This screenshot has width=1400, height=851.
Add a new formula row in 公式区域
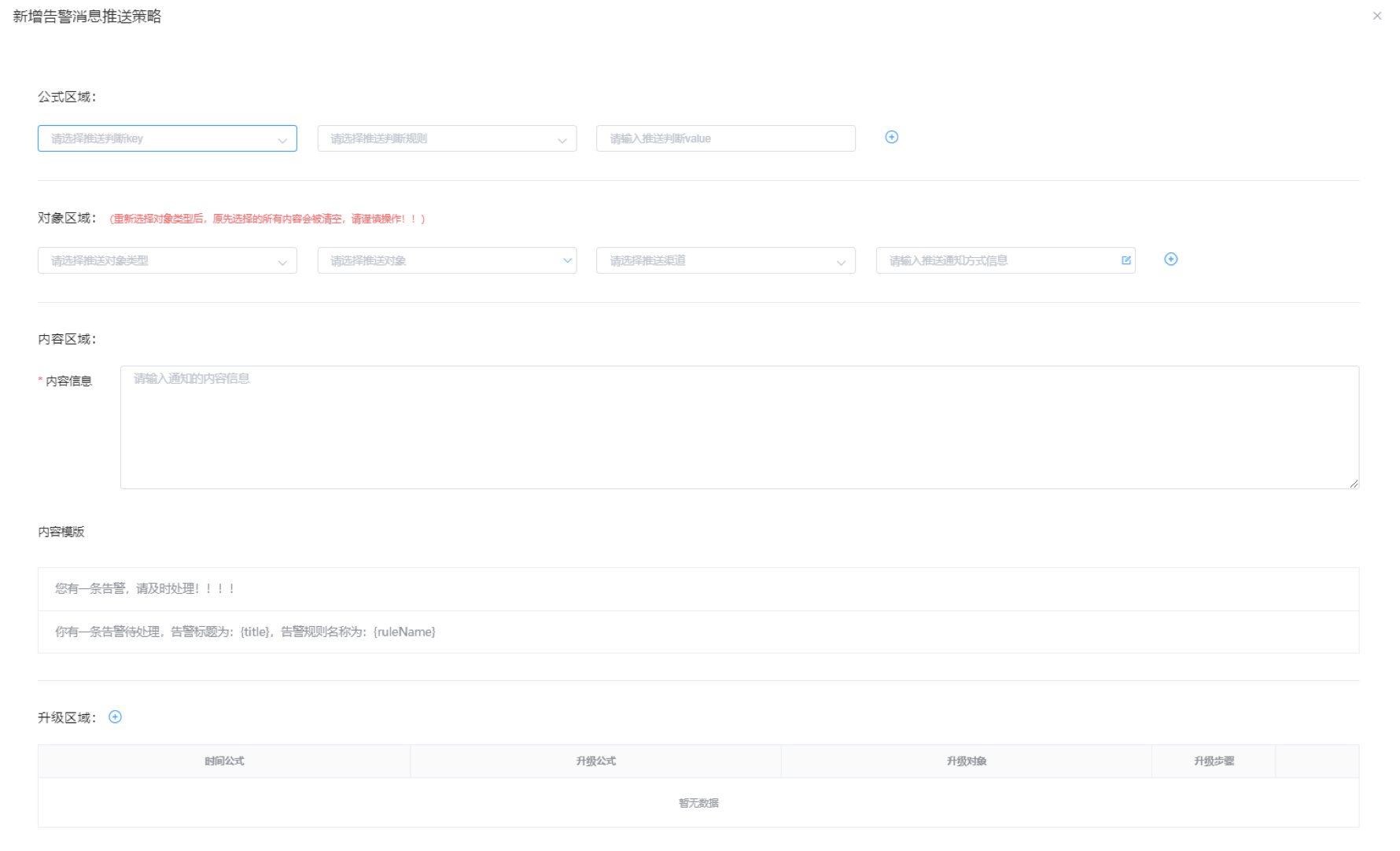[x=891, y=138]
